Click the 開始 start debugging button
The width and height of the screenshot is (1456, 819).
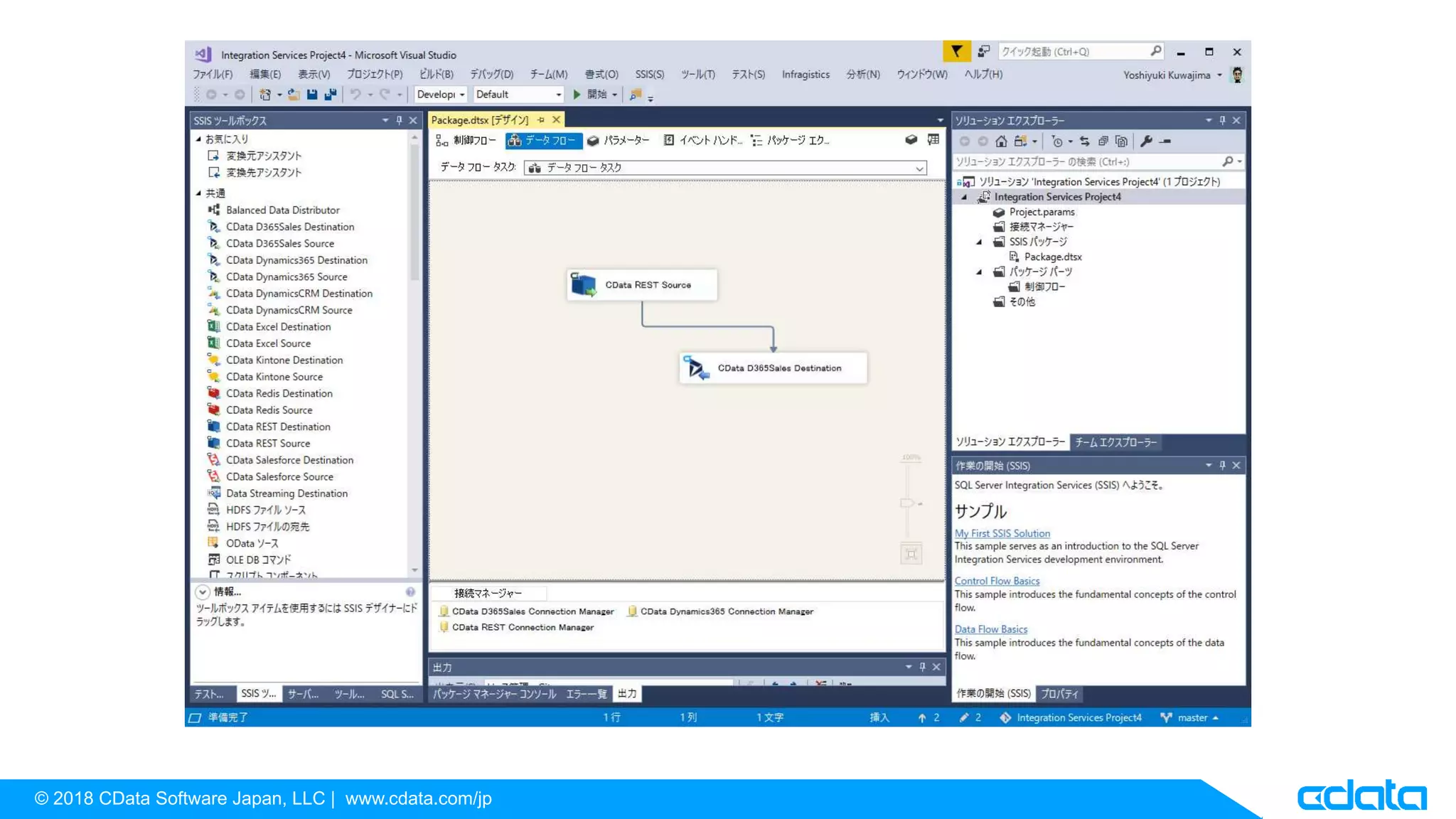pos(590,95)
